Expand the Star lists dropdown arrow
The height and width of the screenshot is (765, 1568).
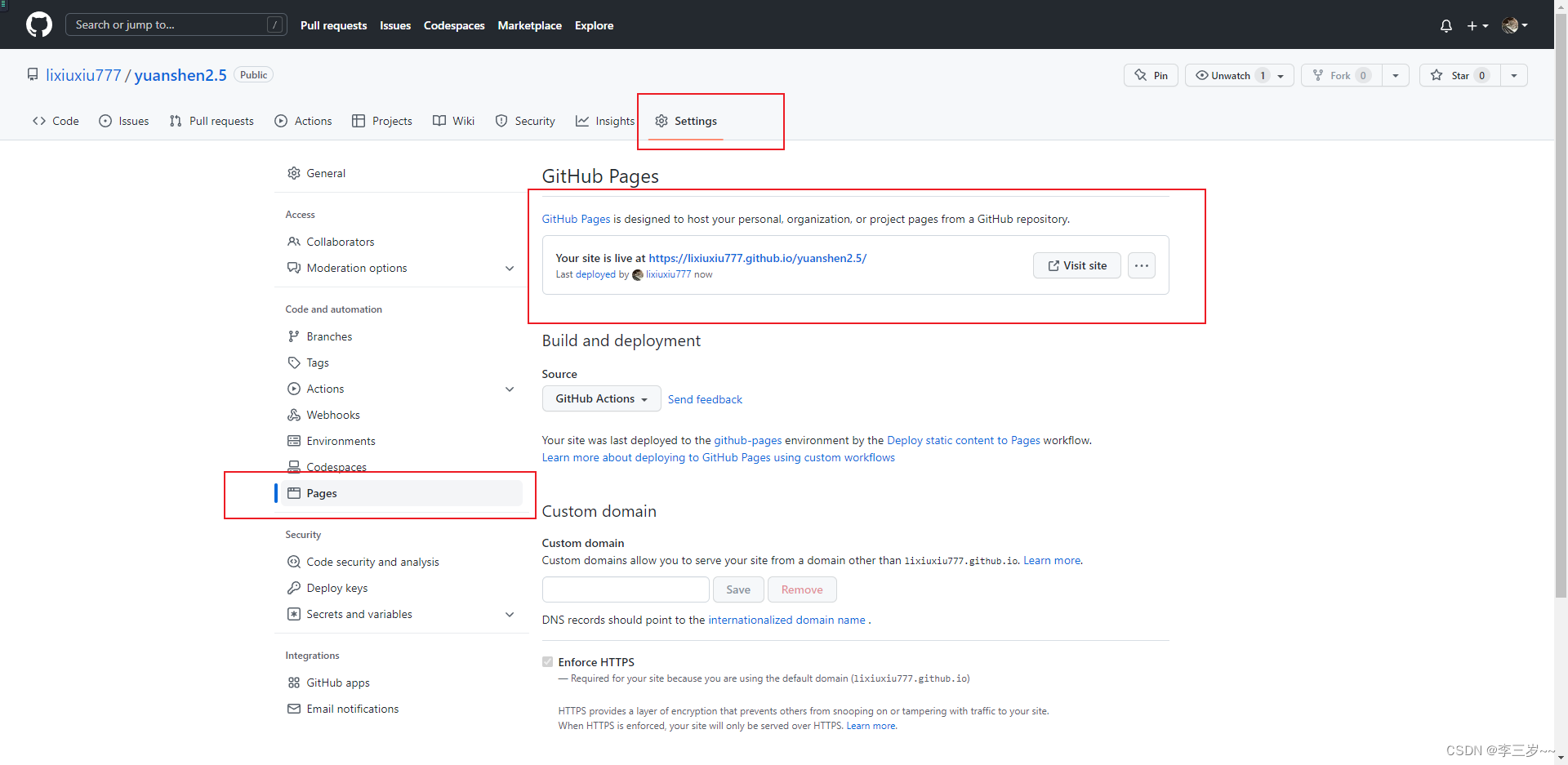[1514, 75]
